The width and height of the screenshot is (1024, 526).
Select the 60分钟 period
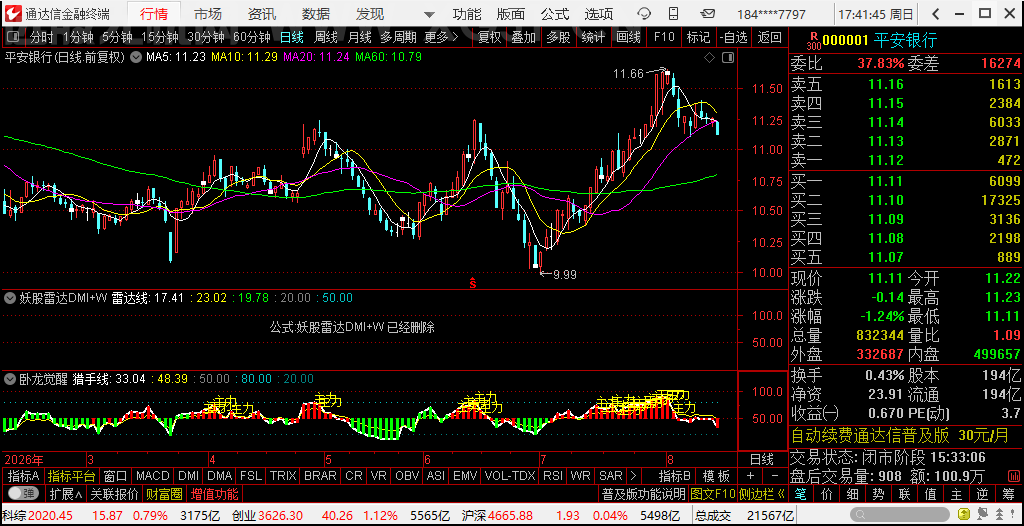[x=251, y=37]
